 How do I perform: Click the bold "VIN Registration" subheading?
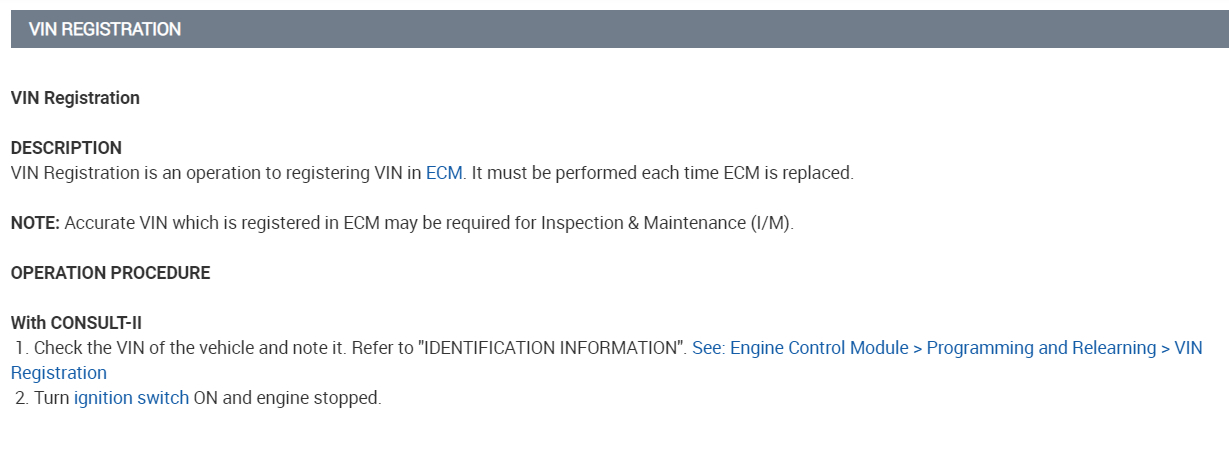tap(75, 98)
